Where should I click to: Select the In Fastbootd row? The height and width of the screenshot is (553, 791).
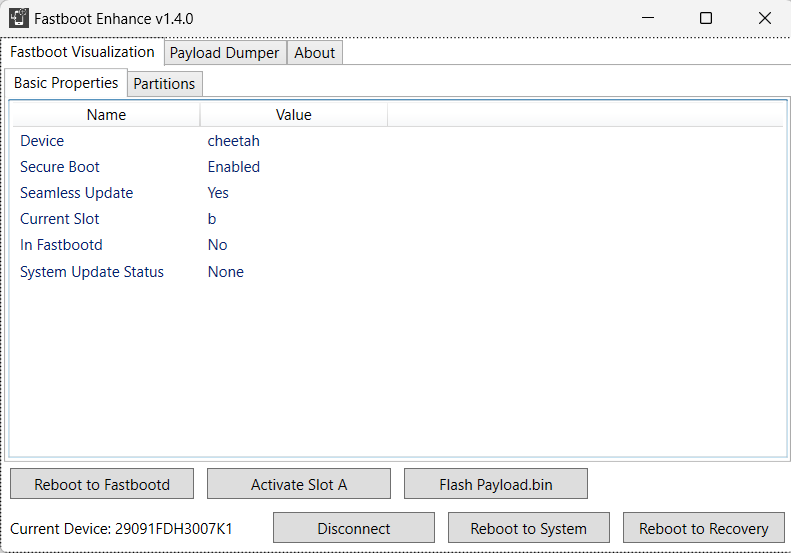[x=61, y=245]
